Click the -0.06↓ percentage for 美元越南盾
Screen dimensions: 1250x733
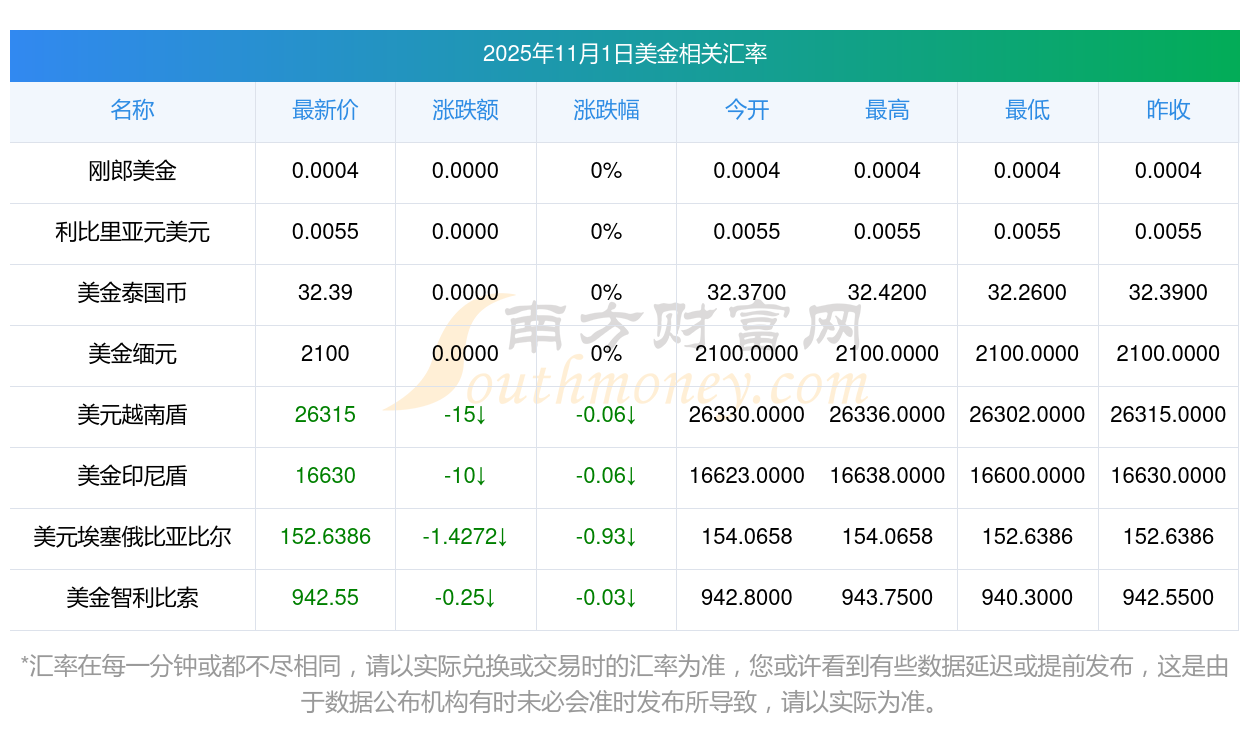pos(606,415)
